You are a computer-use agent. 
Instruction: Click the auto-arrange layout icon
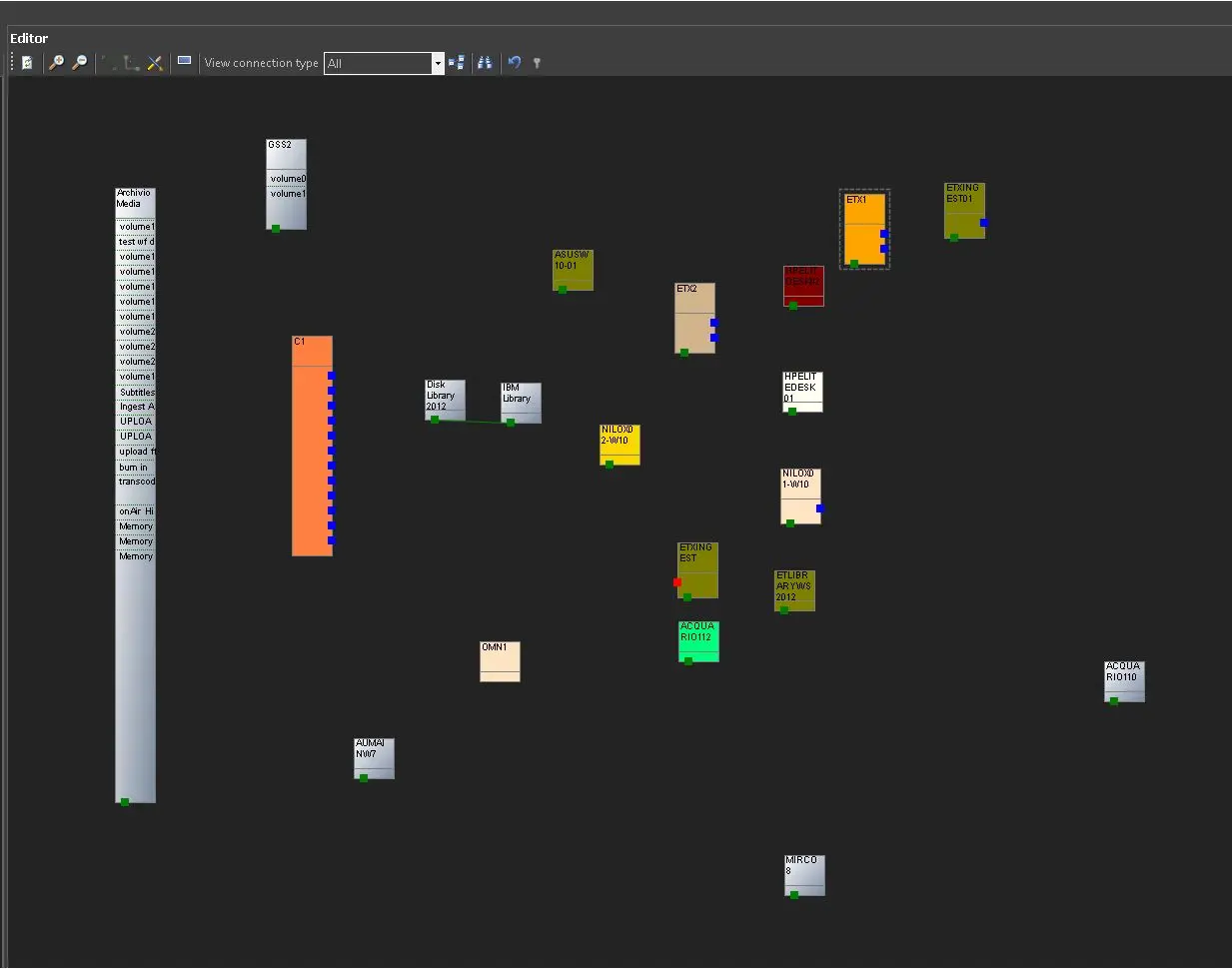coord(457,63)
